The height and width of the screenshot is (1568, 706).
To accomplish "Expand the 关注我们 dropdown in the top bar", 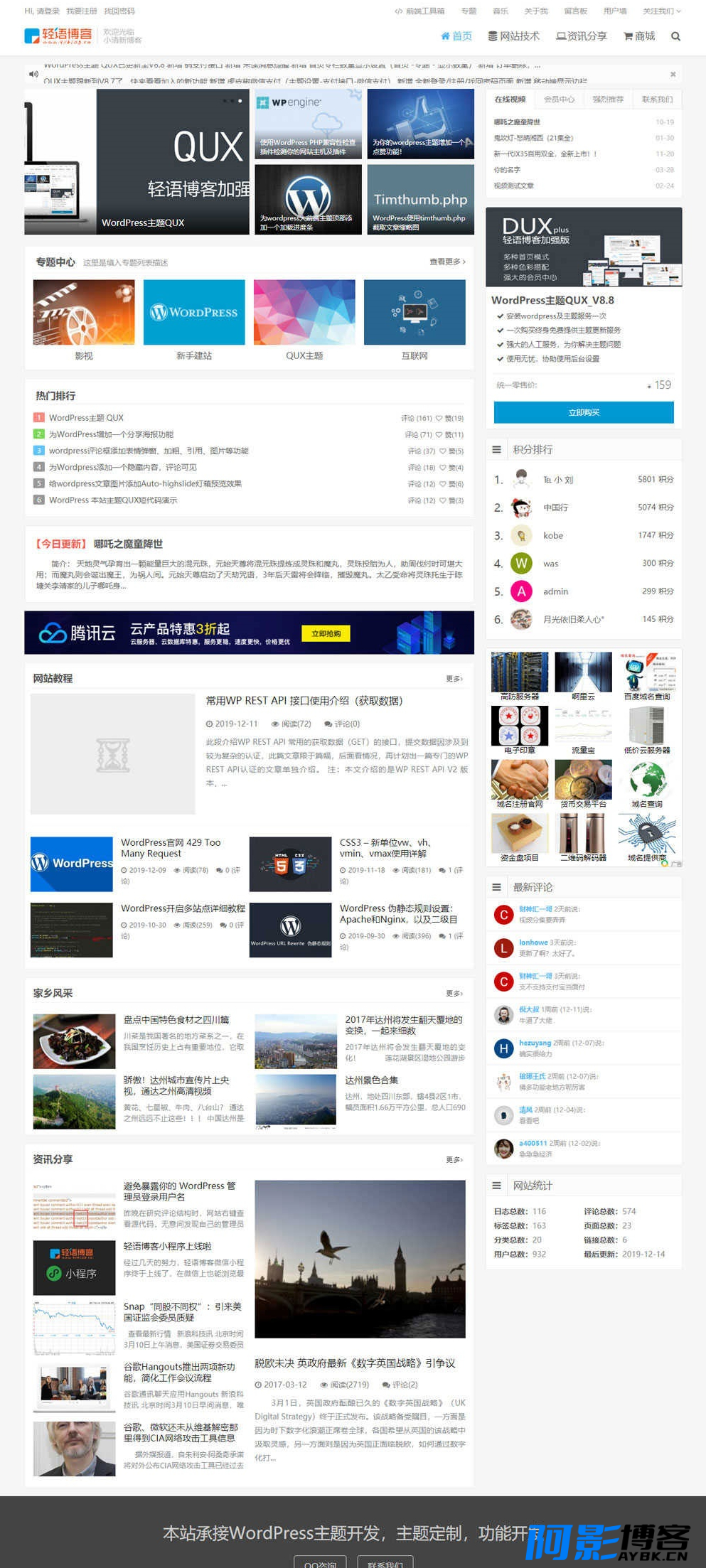I will point(661,11).
